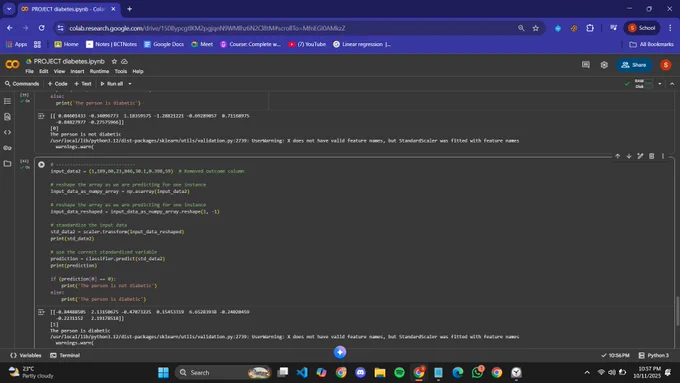Open the Terminal panel
Image resolution: width=680 pixels, height=383 pixels.
pos(65,355)
